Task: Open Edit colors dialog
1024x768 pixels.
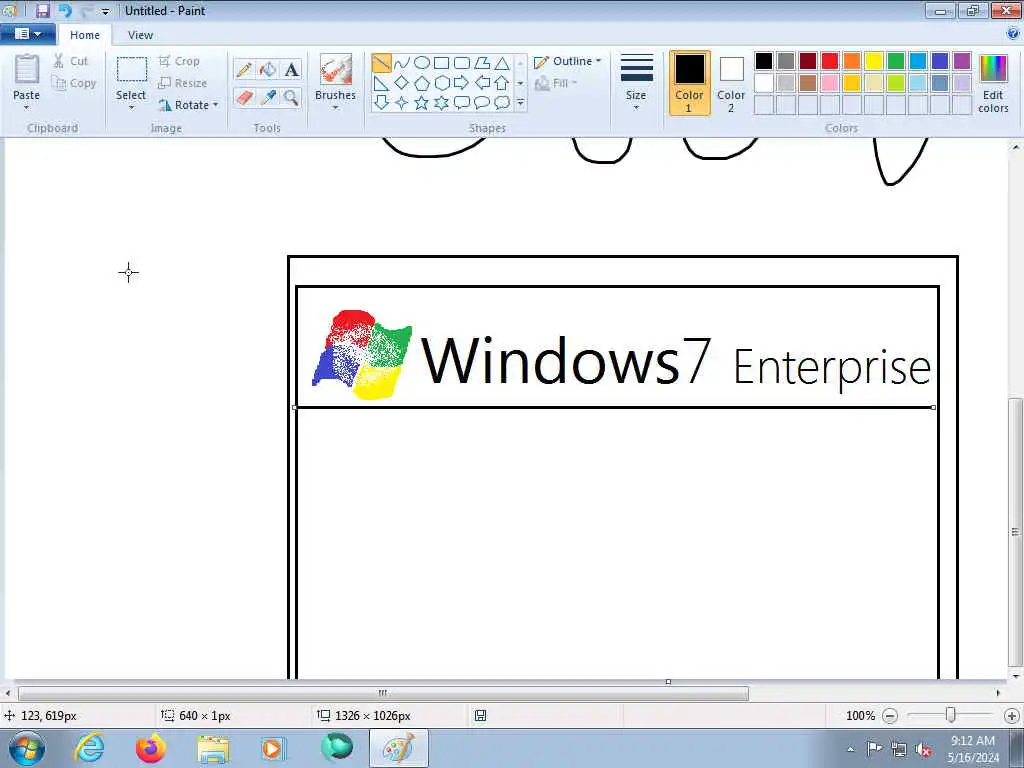Action: click(x=993, y=84)
